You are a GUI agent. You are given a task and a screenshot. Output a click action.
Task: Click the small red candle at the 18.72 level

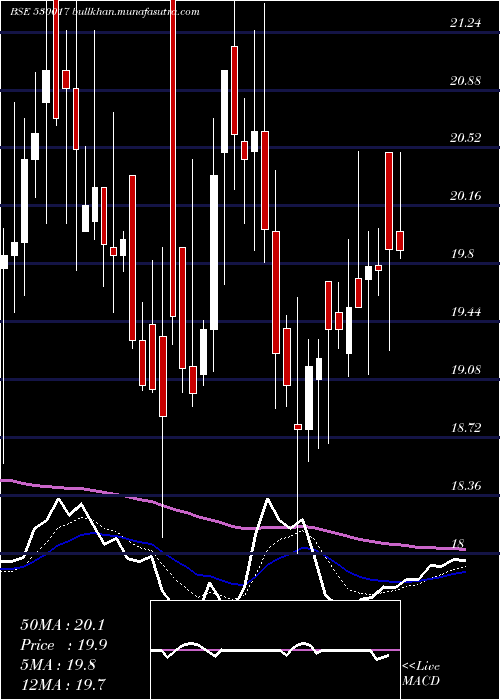pyautogui.click(x=298, y=427)
